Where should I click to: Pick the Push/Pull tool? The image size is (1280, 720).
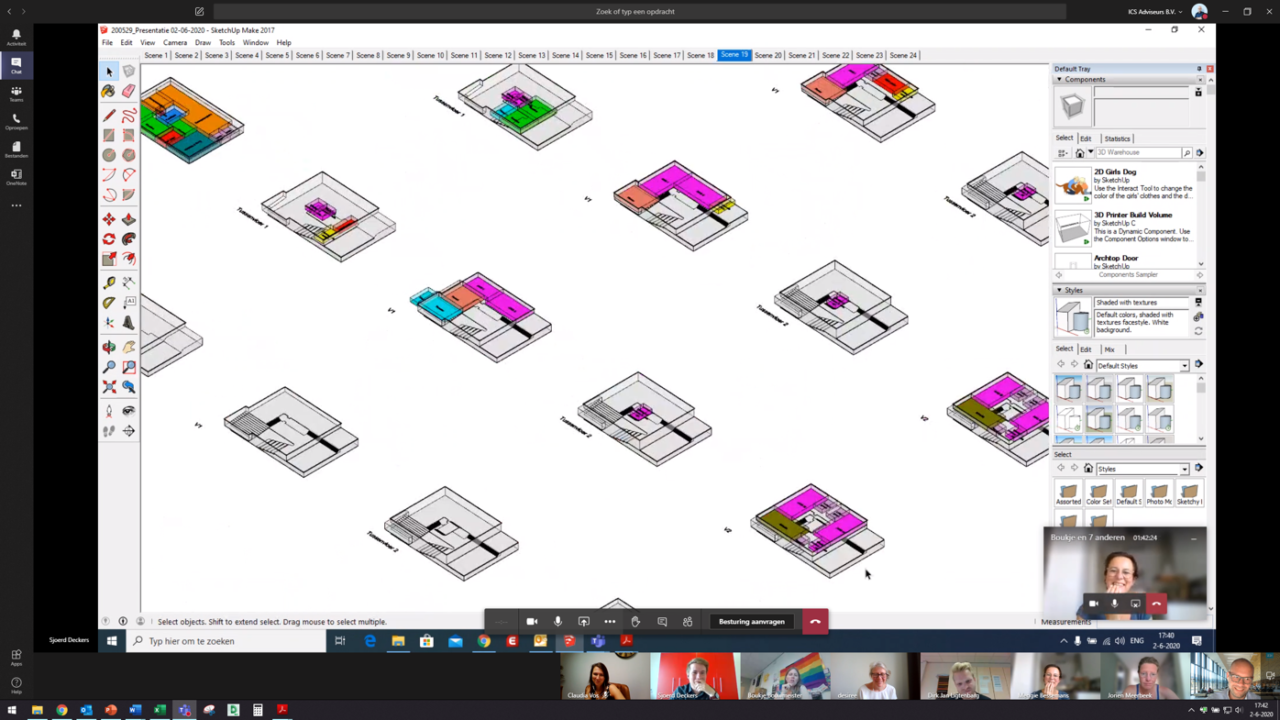128,219
